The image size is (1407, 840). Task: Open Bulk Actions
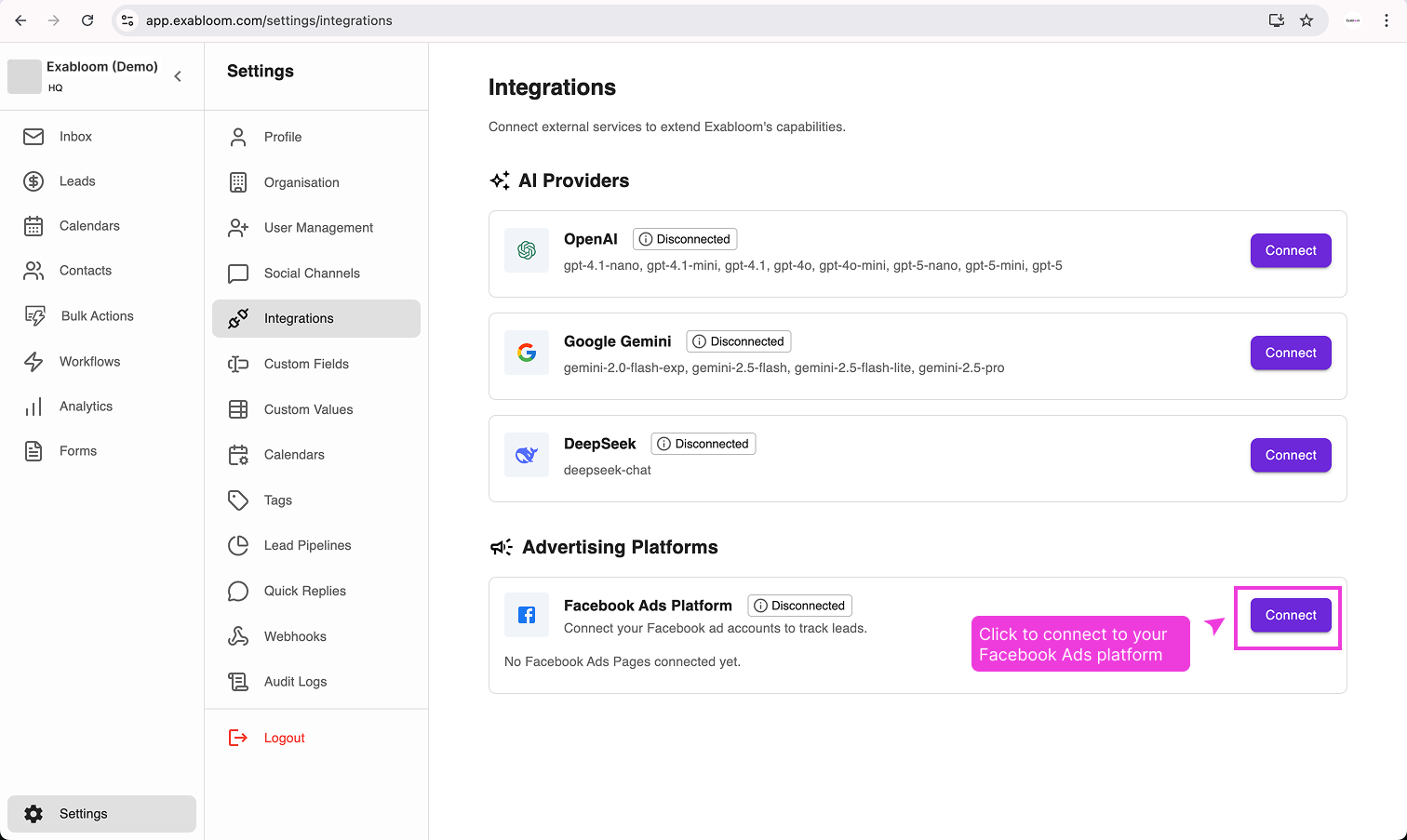point(96,315)
